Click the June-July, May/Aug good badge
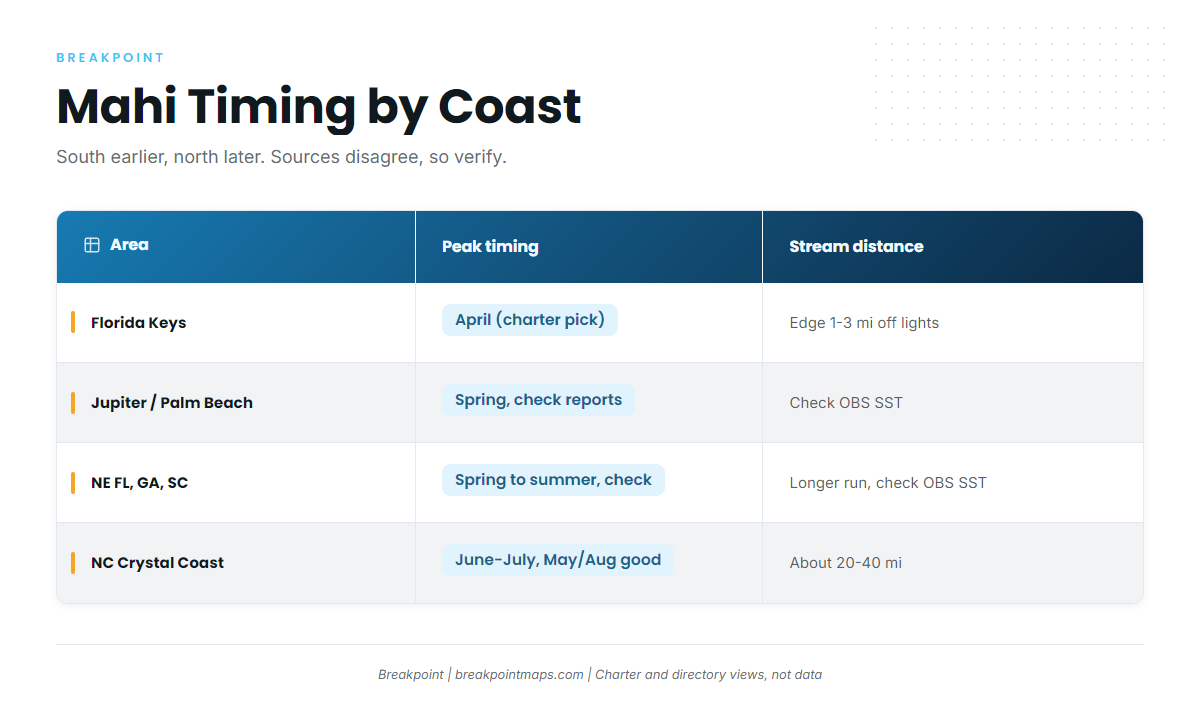The width and height of the screenshot is (1200, 708). click(558, 560)
